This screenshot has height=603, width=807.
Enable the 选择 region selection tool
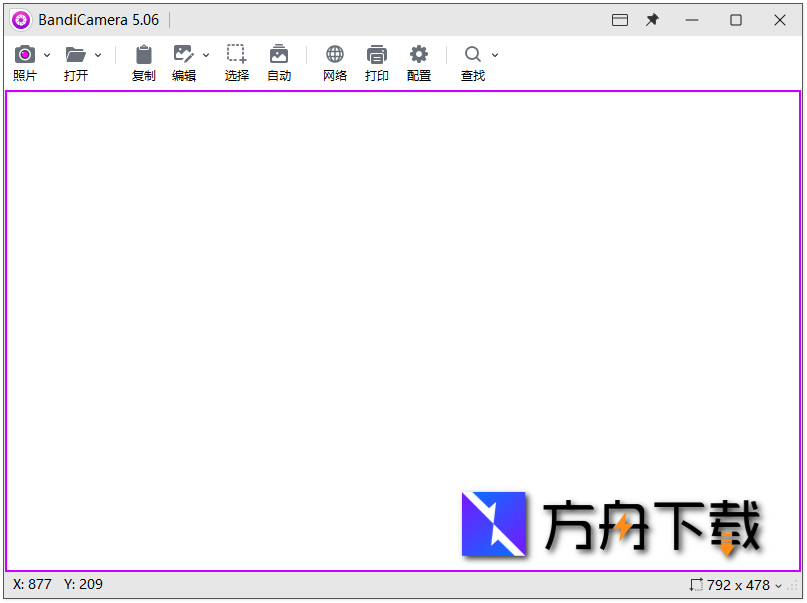coord(236,55)
